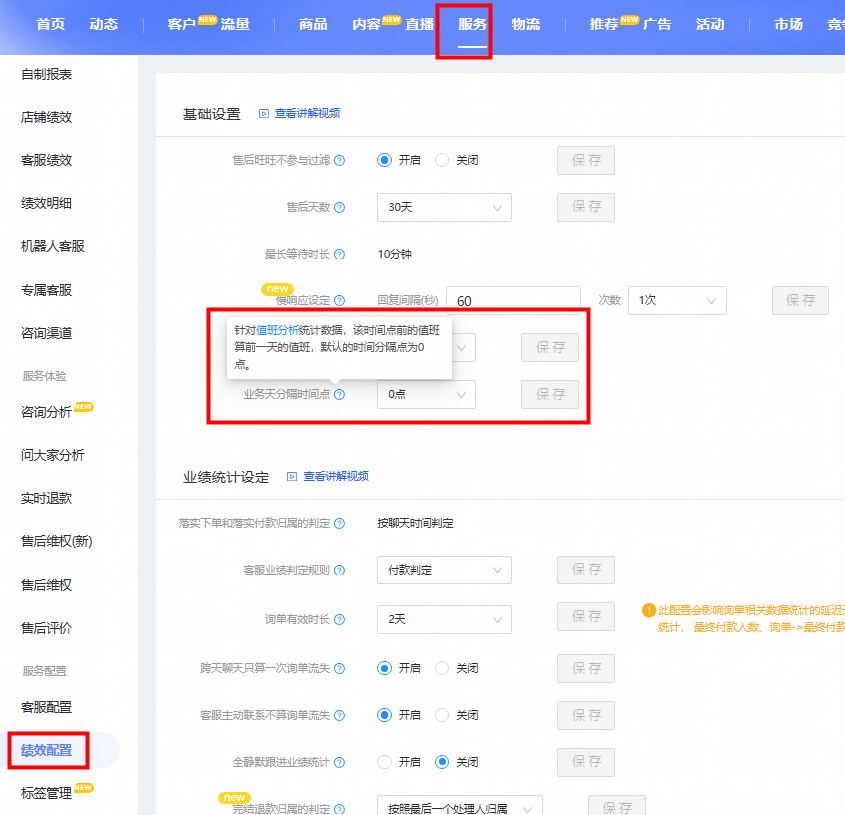845x815 pixels.
Task: Open the 售后天数 30天 dropdown
Action: 444,208
